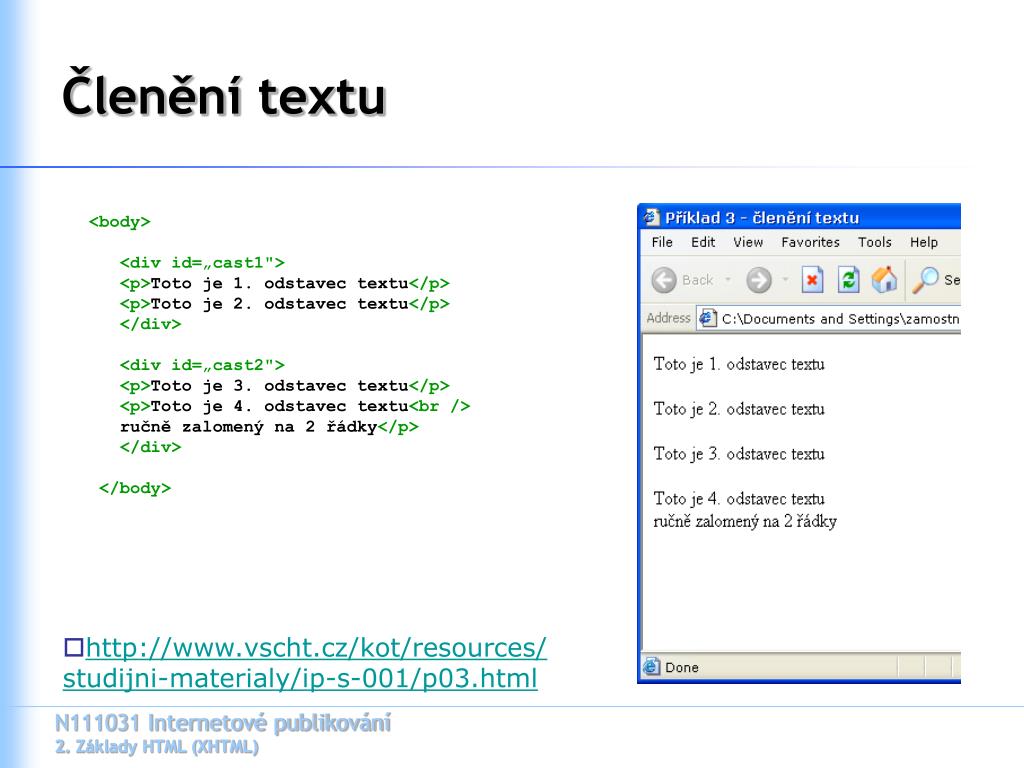Image resolution: width=1024 pixels, height=768 pixels.
Task: Click the code line div id cast2
Action: pyautogui.click(x=202, y=365)
